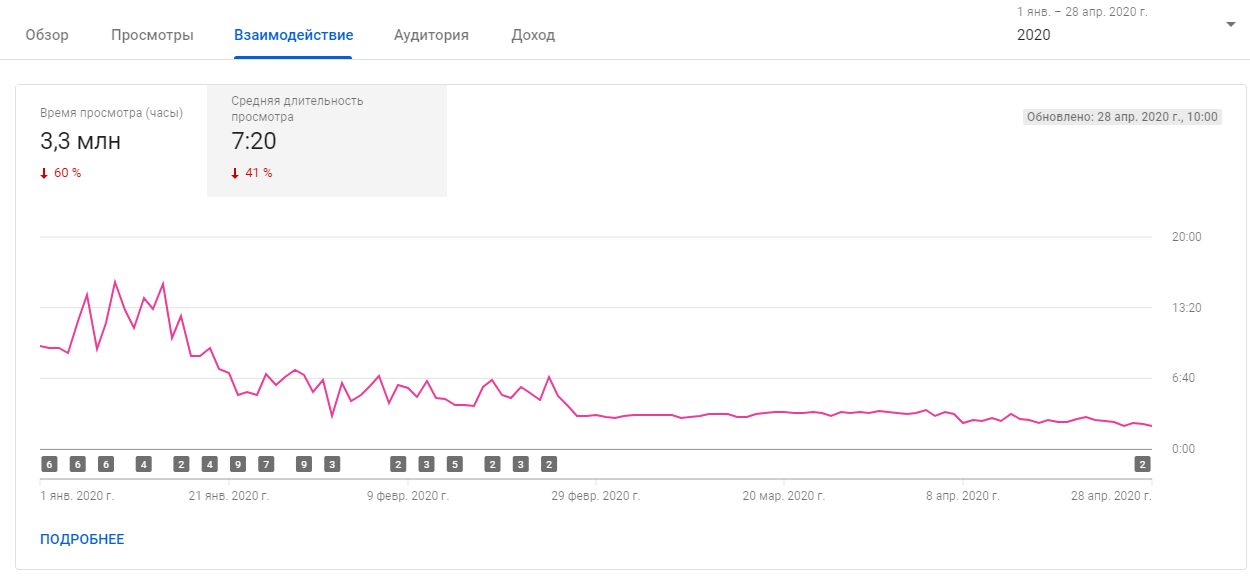Click the Обновлено timestamp badge

point(1122,117)
